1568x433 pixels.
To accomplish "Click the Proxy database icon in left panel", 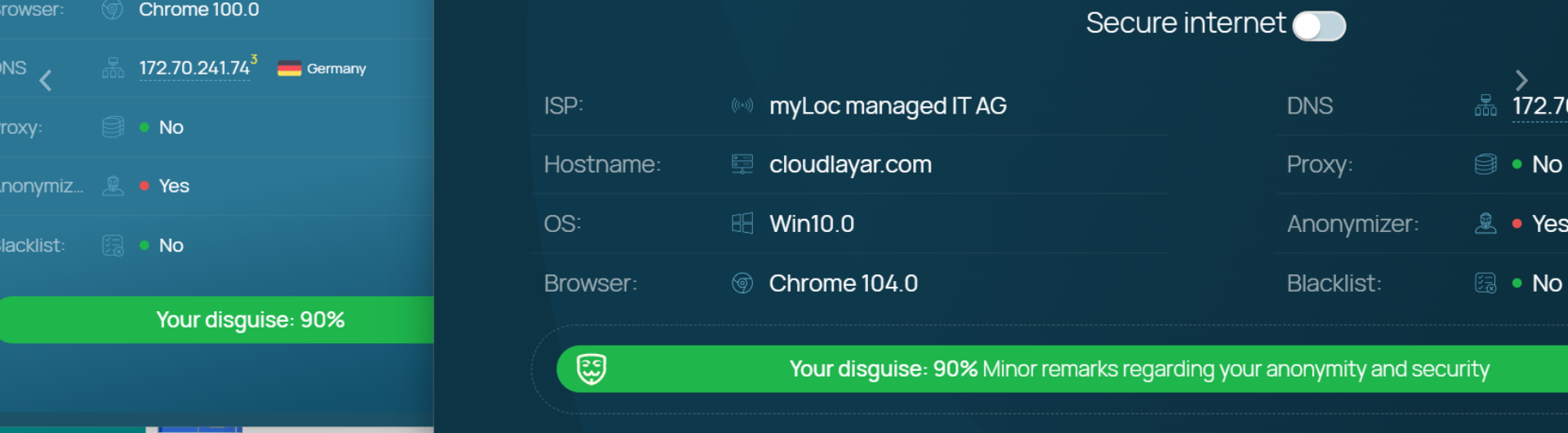I will point(113,127).
